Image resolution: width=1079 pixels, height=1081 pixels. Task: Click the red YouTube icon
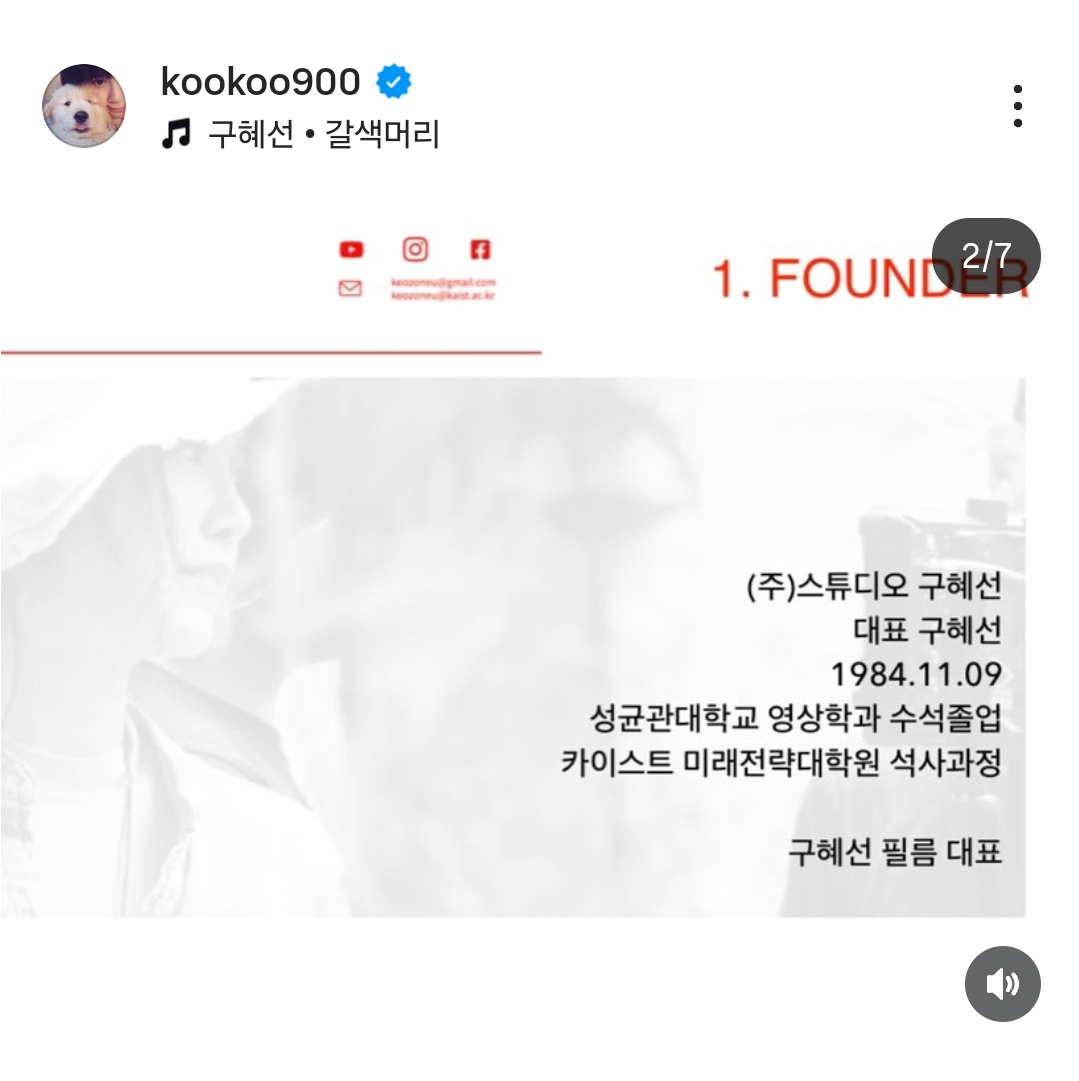(x=351, y=250)
